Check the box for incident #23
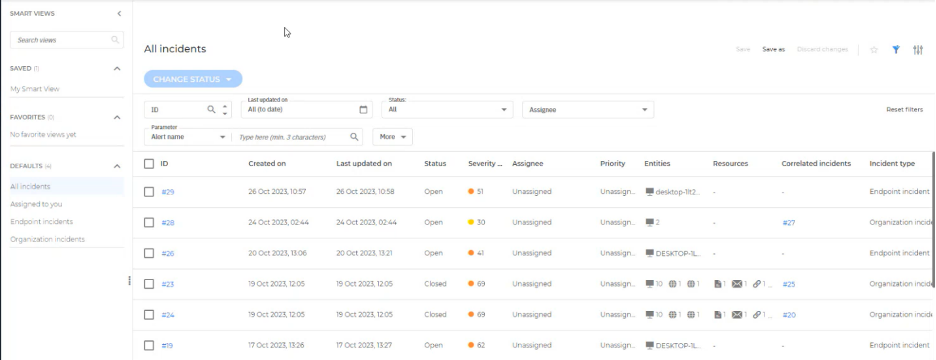 point(149,284)
